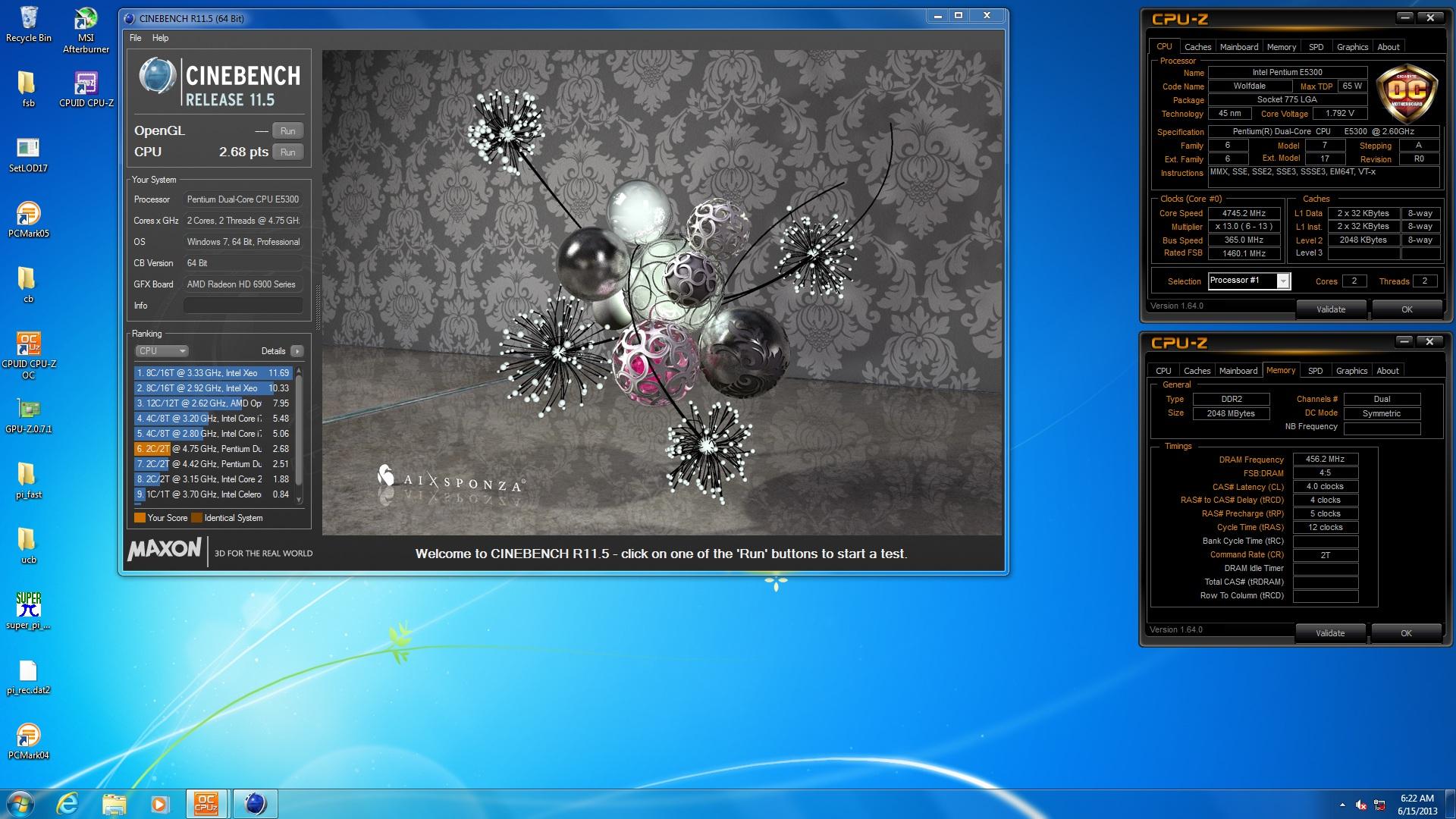The width and height of the screenshot is (1456, 819).
Task: Click the Identical System color swatch
Action: pos(196,518)
